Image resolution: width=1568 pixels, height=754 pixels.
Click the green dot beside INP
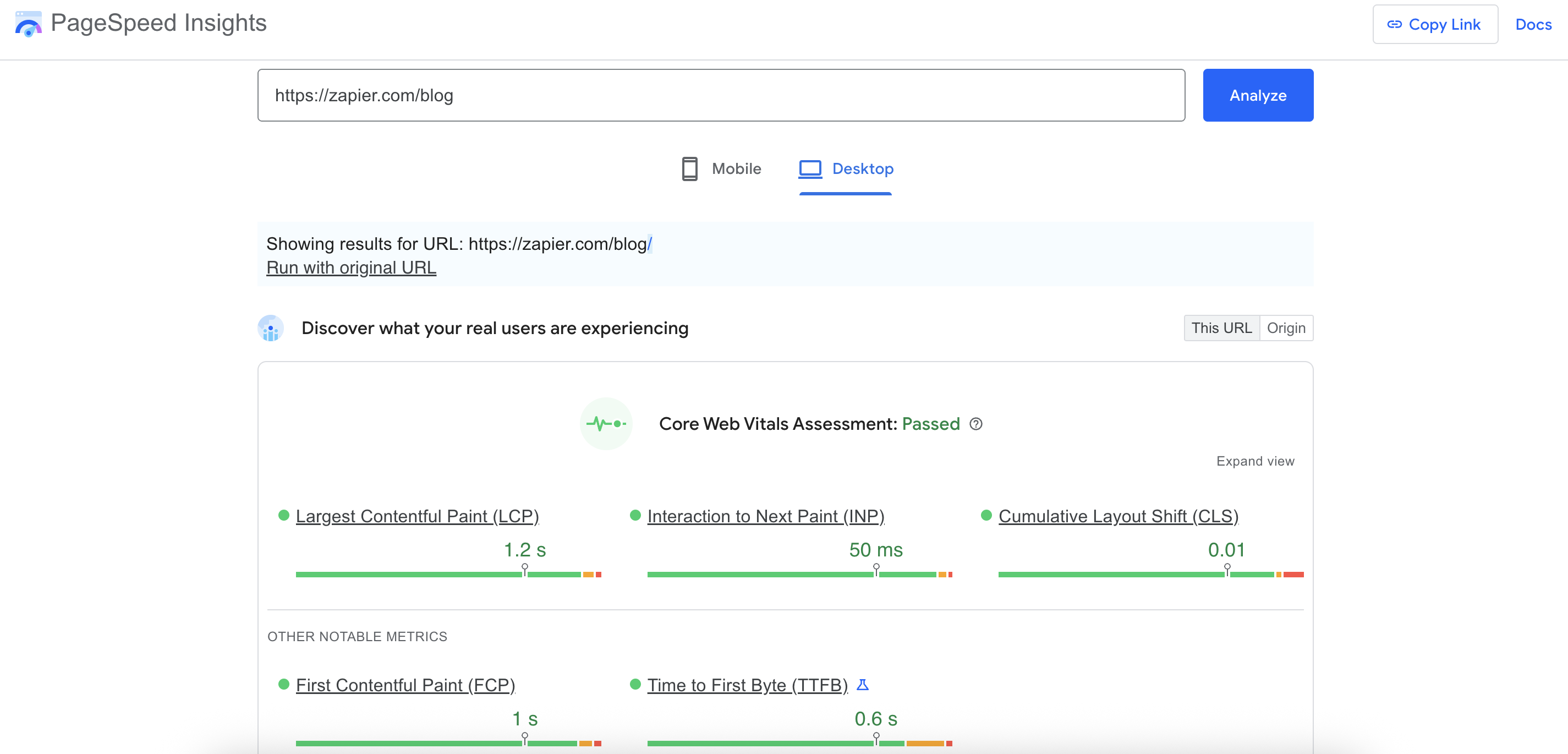[635, 515]
